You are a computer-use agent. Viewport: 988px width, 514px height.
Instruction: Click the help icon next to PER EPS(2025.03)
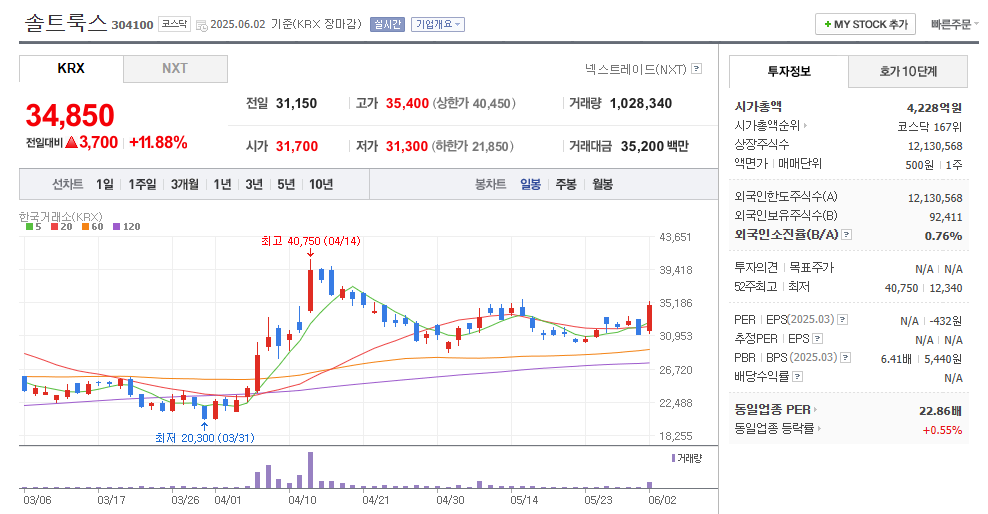tap(842, 319)
